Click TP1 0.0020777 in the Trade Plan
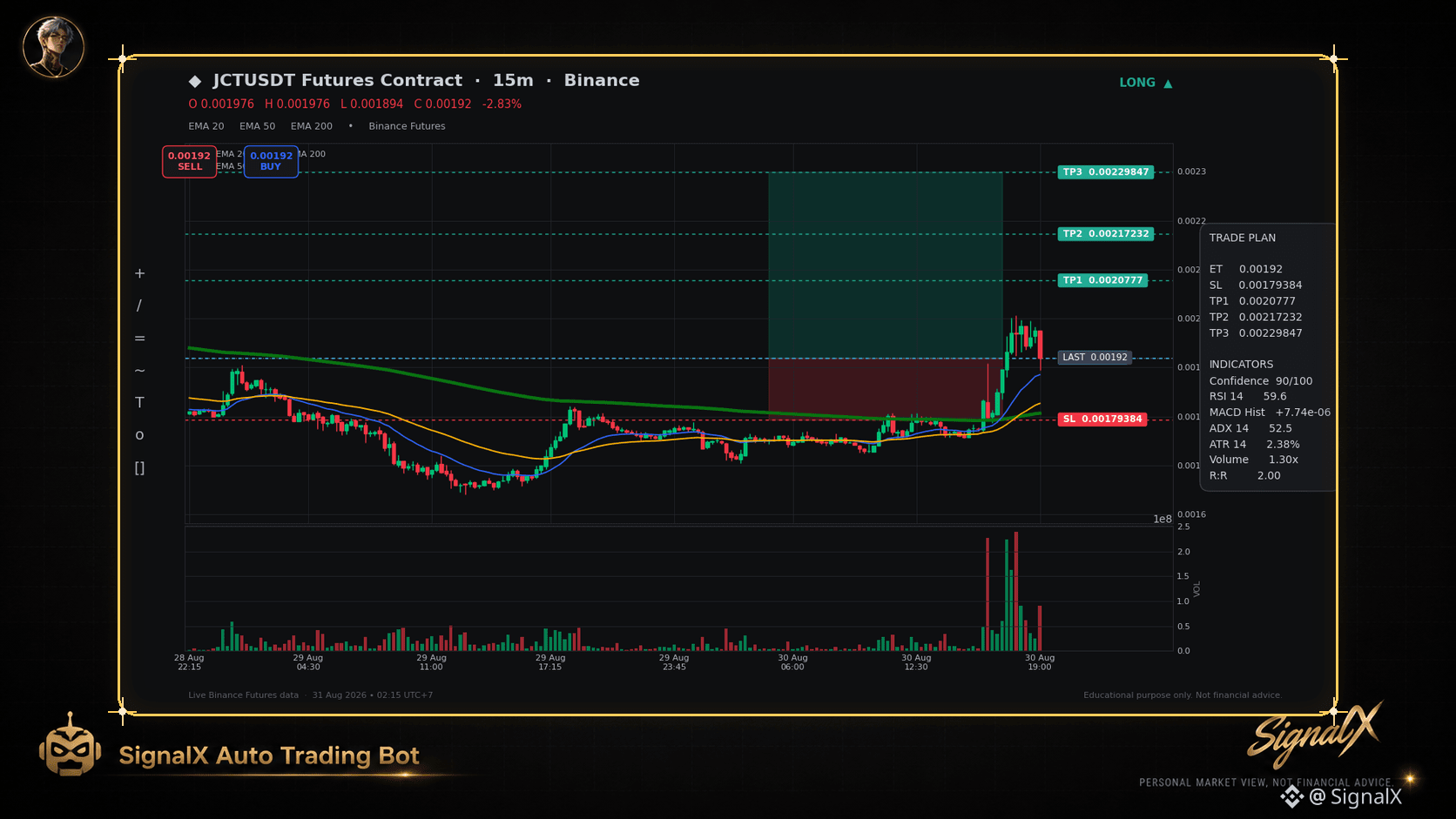Screen dimensions: 1456x819 (1252, 301)
